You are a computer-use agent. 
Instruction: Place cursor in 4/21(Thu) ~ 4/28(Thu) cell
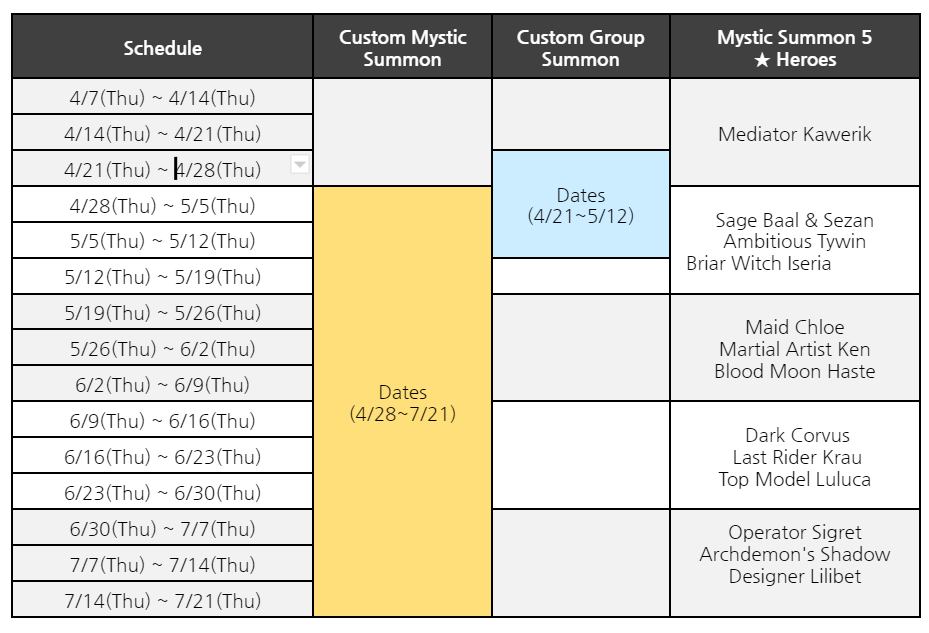point(162,169)
